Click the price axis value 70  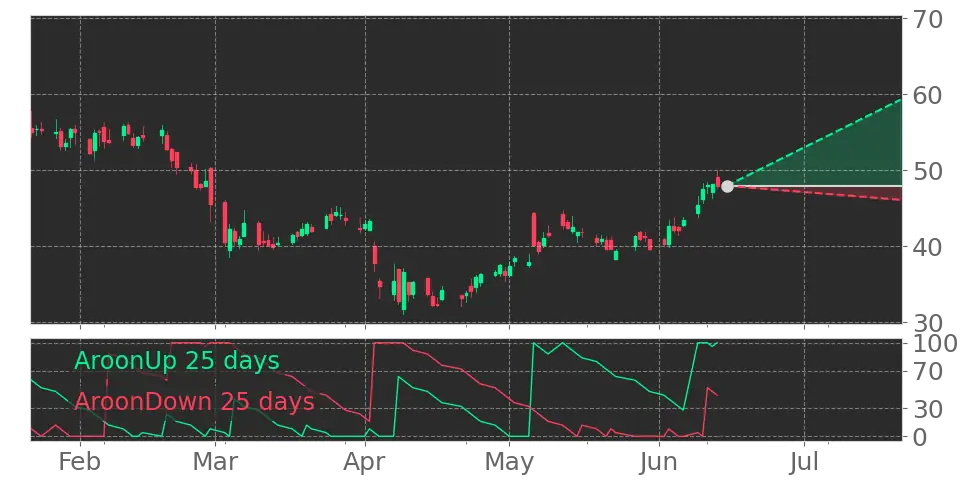927,19
